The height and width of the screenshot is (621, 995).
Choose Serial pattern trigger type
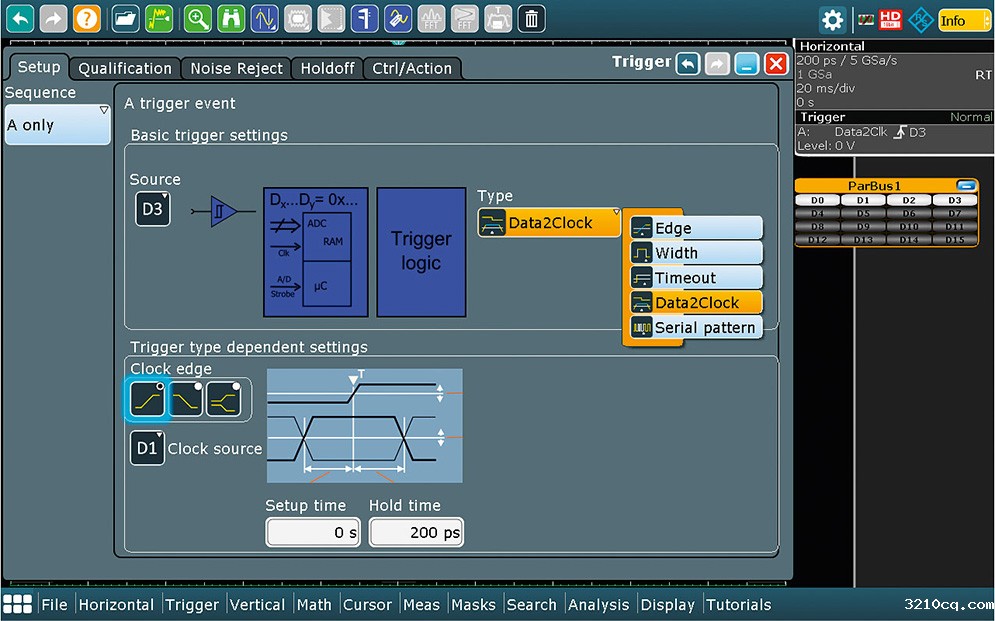click(696, 327)
